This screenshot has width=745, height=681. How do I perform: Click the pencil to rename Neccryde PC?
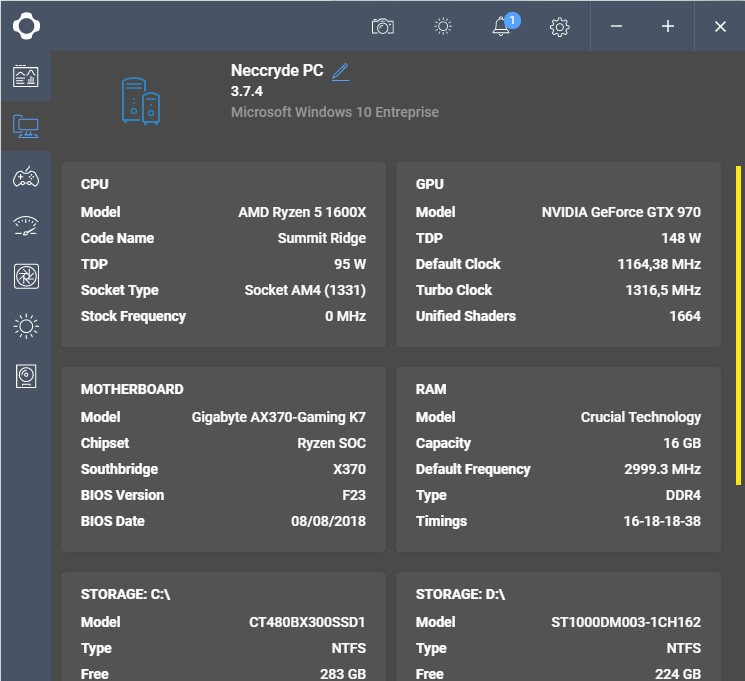(341, 72)
